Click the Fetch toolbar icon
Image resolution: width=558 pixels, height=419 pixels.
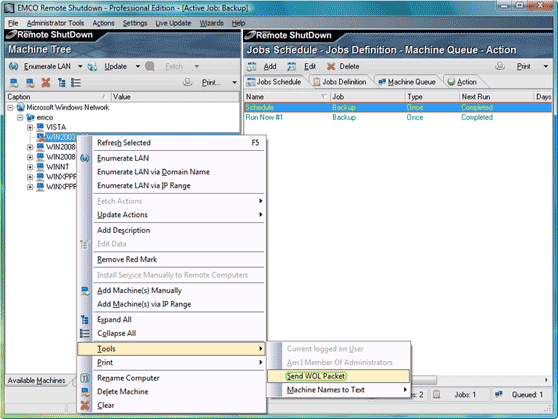pos(150,67)
